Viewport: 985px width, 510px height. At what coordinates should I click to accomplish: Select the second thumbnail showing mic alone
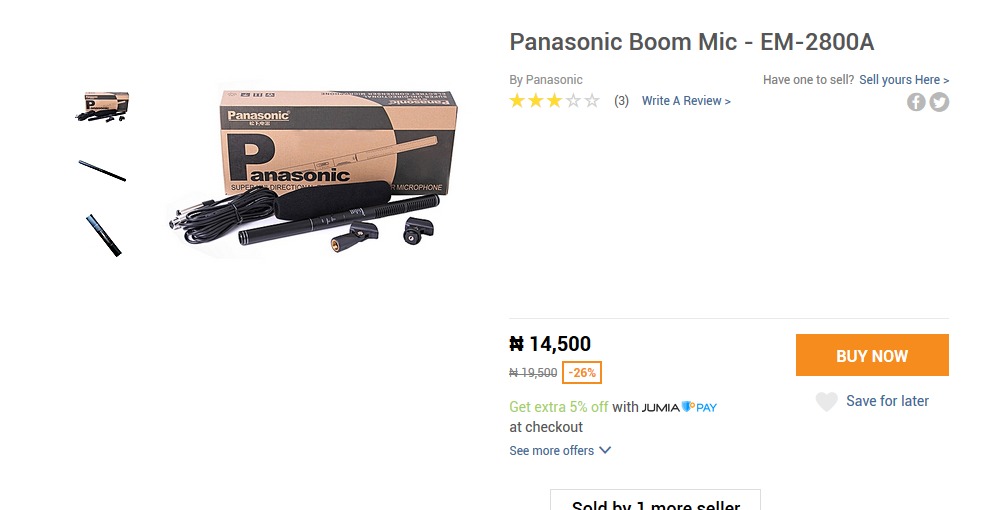point(103,170)
